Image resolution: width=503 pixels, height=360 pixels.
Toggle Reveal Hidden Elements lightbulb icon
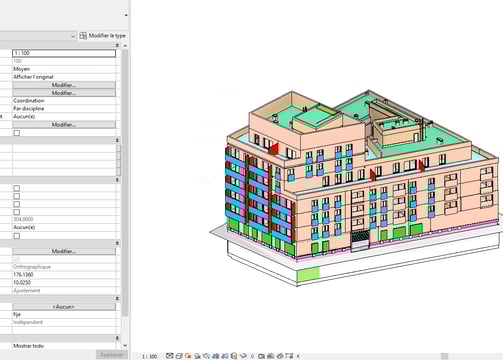click(x=252, y=356)
